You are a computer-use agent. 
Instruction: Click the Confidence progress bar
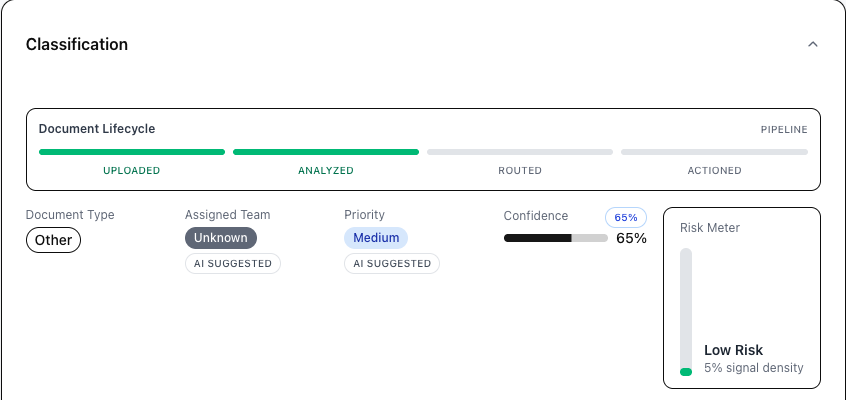point(556,238)
